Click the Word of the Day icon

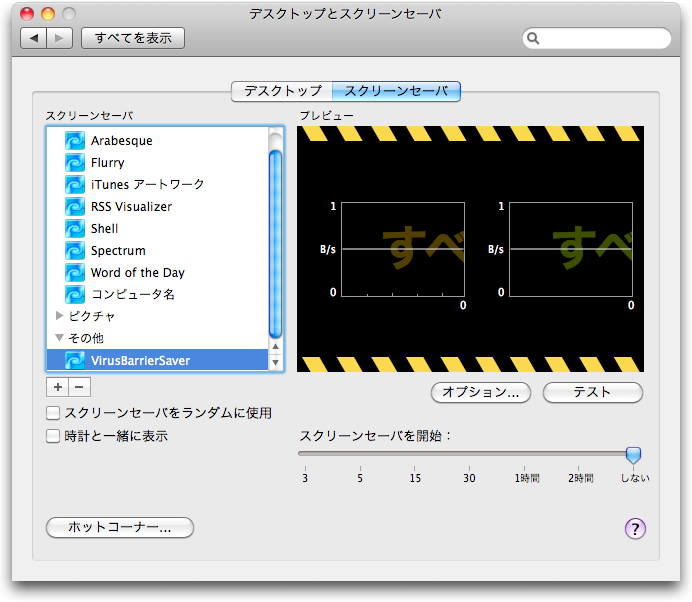[75, 273]
